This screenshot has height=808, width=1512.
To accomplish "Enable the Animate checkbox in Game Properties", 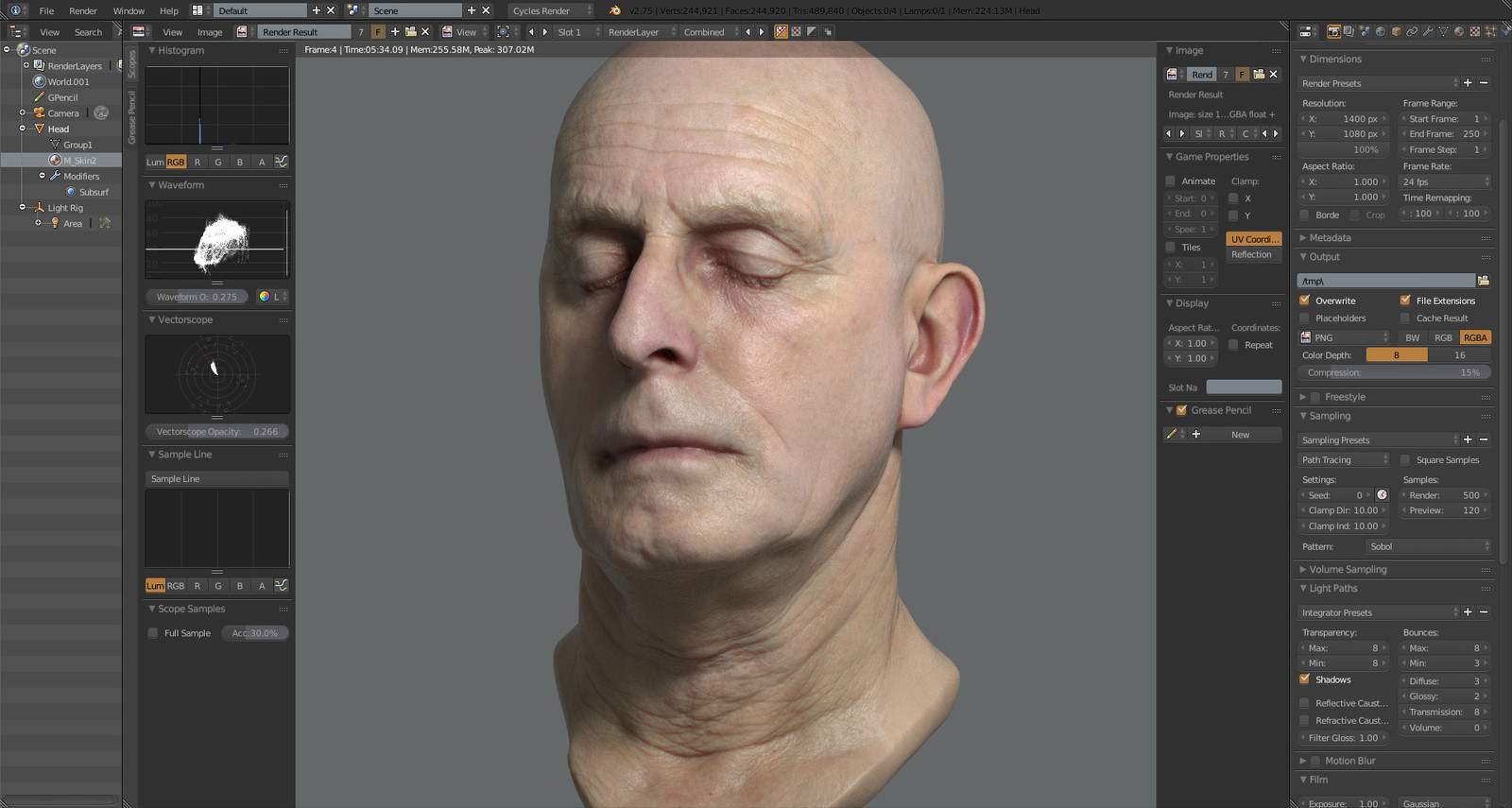I will [1171, 181].
